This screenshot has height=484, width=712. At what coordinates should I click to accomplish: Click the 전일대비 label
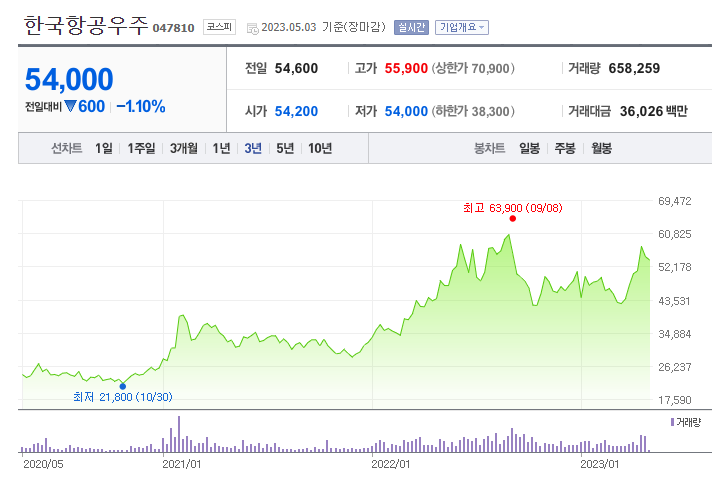coord(43,107)
